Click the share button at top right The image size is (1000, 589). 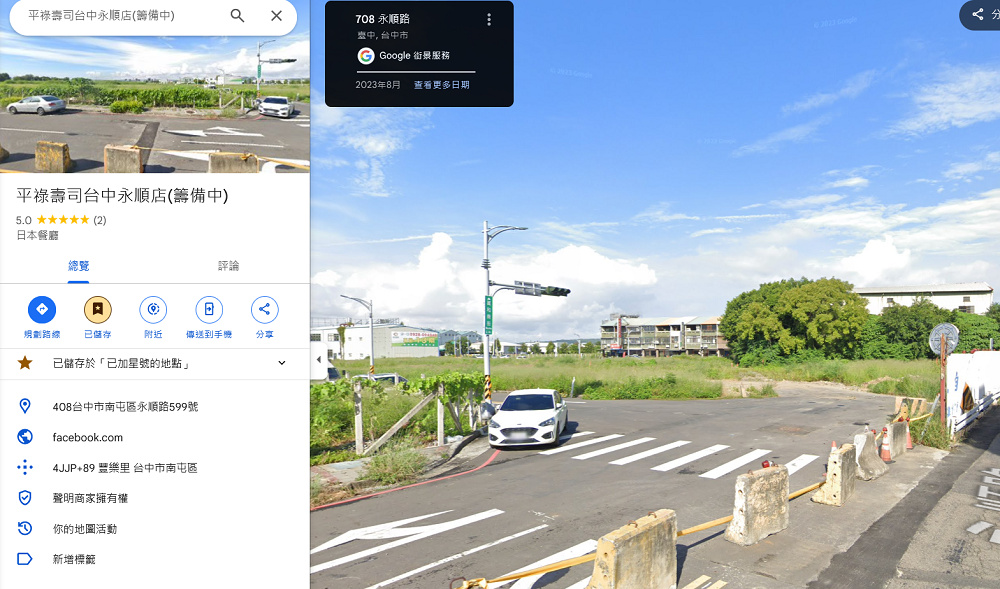click(979, 14)
